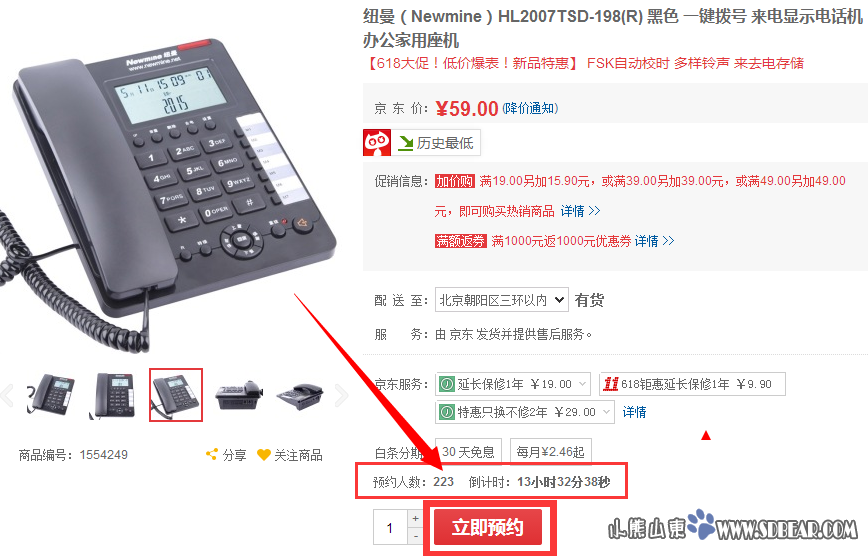Image resolution: width=868 pixels, height=556 pixels.
Task: Select the 每月¥2.46起 installment option
Action: [550, 452]
